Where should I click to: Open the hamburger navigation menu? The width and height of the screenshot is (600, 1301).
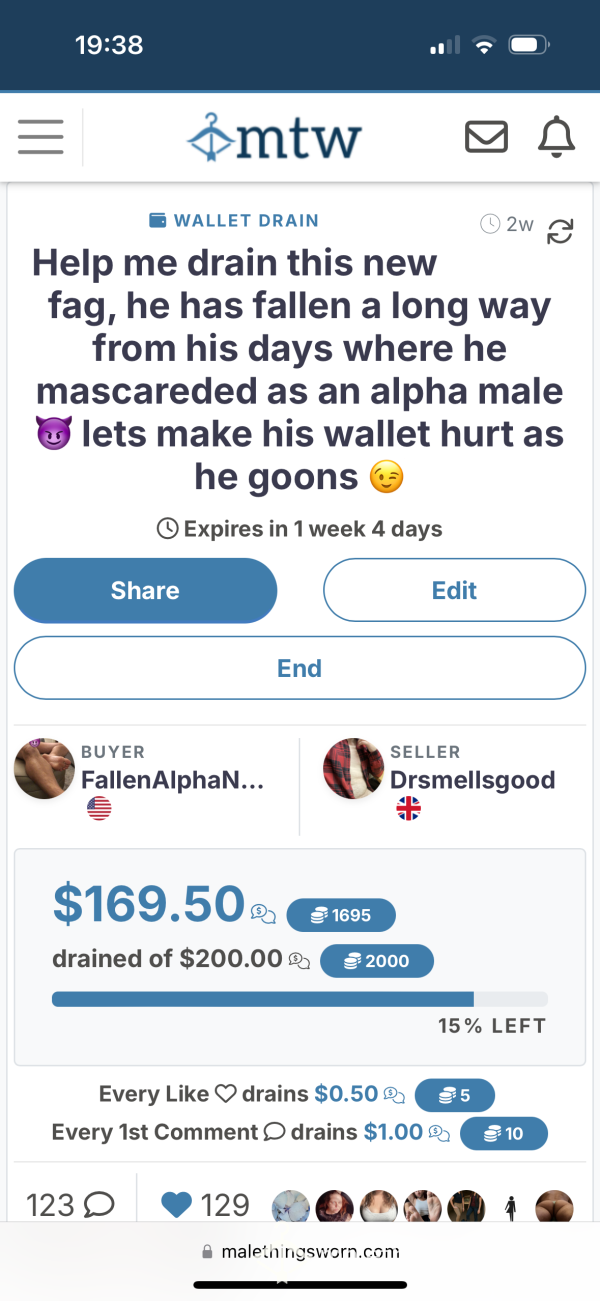pos(40,138)
